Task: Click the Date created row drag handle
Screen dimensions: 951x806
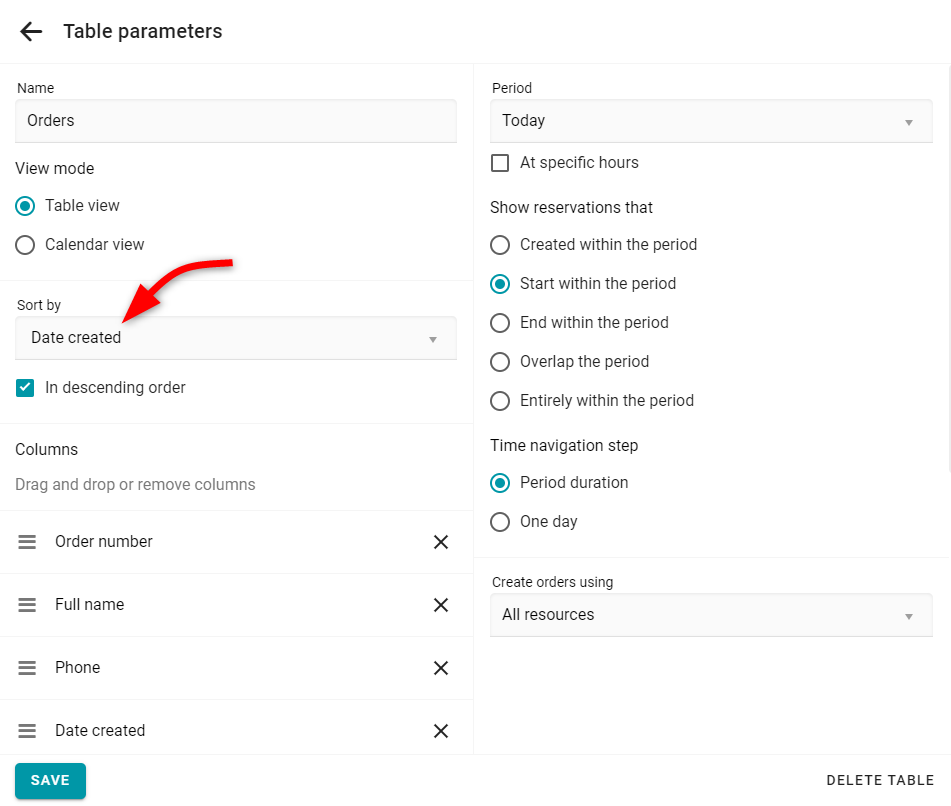Action: 27,731
